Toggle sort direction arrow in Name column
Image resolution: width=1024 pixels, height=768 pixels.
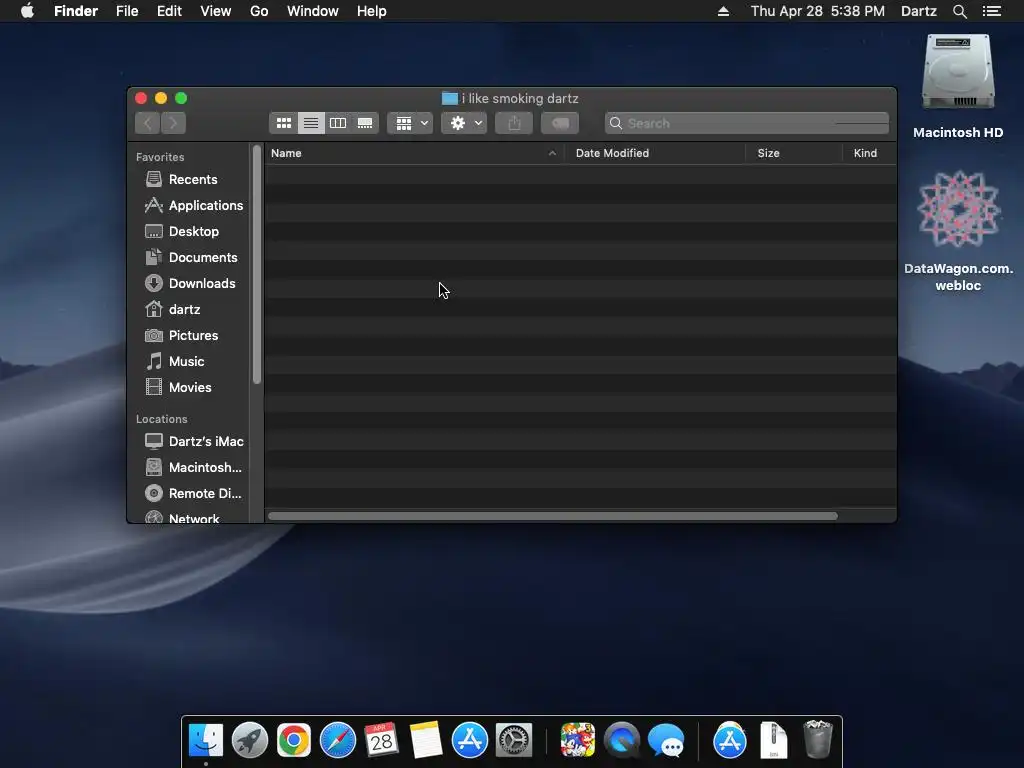pyautogui.click(x=552, y=153)
